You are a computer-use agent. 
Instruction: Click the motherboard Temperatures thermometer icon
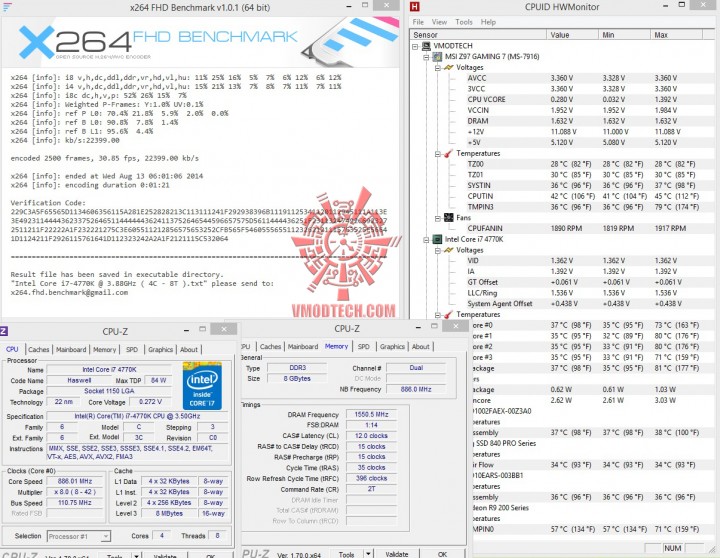point(449,153)
